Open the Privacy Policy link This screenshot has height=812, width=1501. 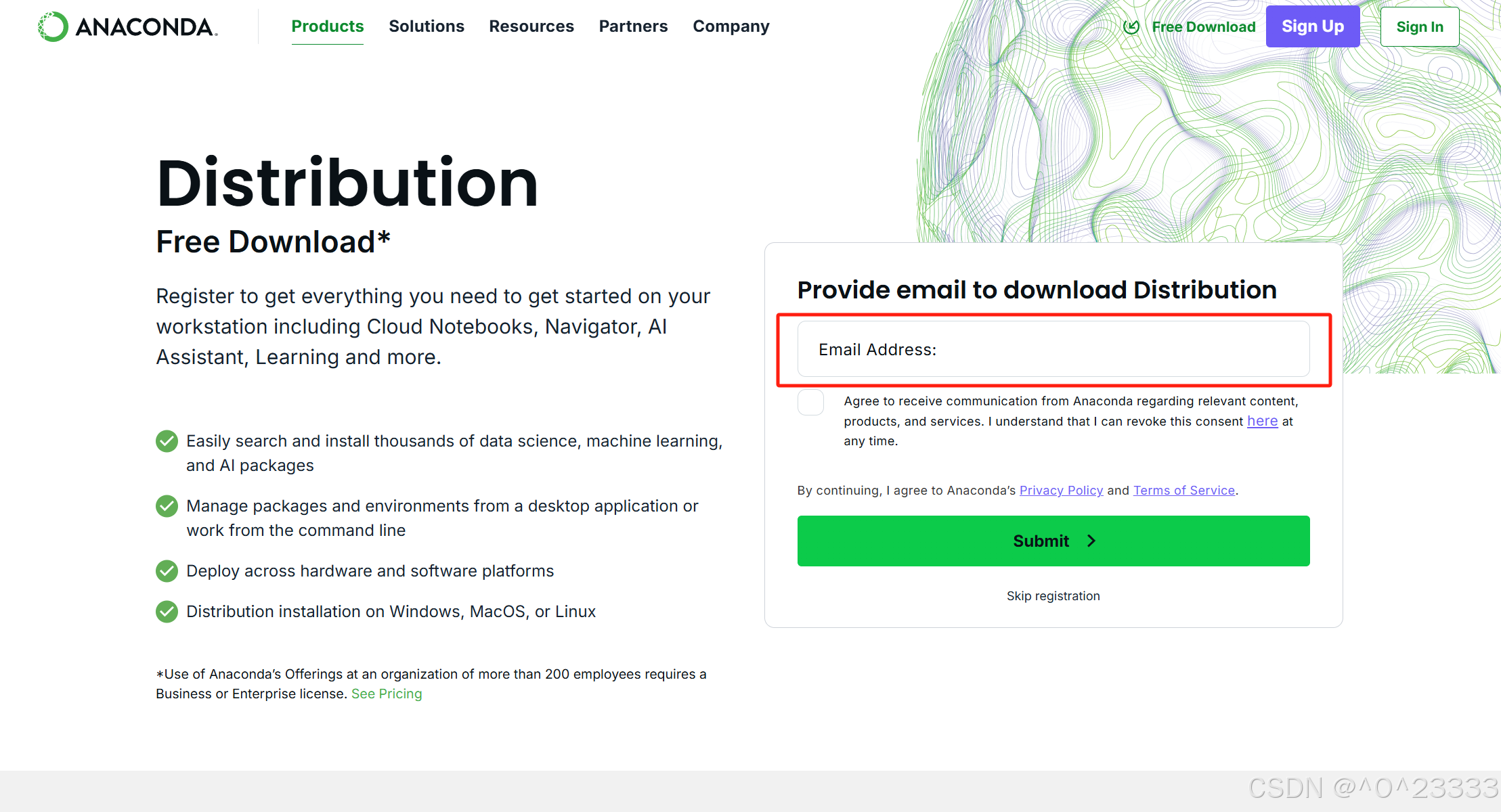point(1061,491)
